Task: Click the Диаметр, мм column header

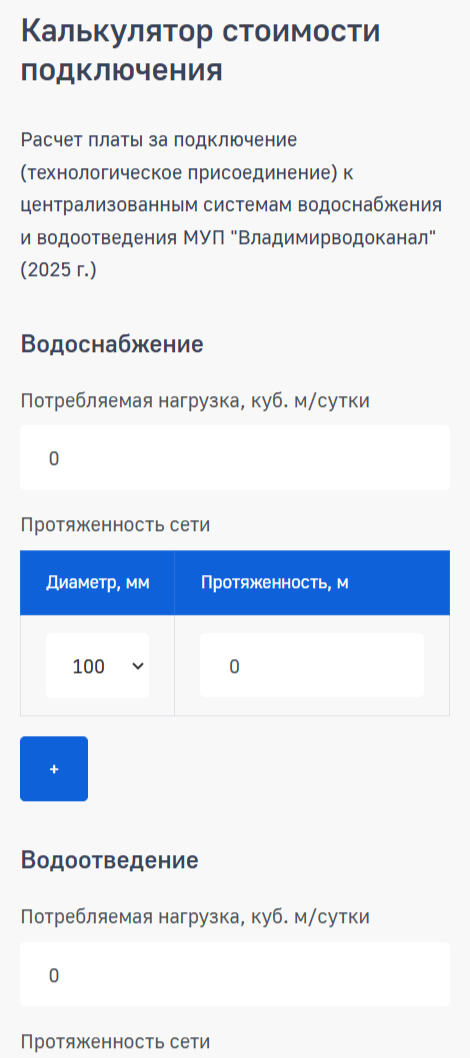Action: tap(98, 583)
